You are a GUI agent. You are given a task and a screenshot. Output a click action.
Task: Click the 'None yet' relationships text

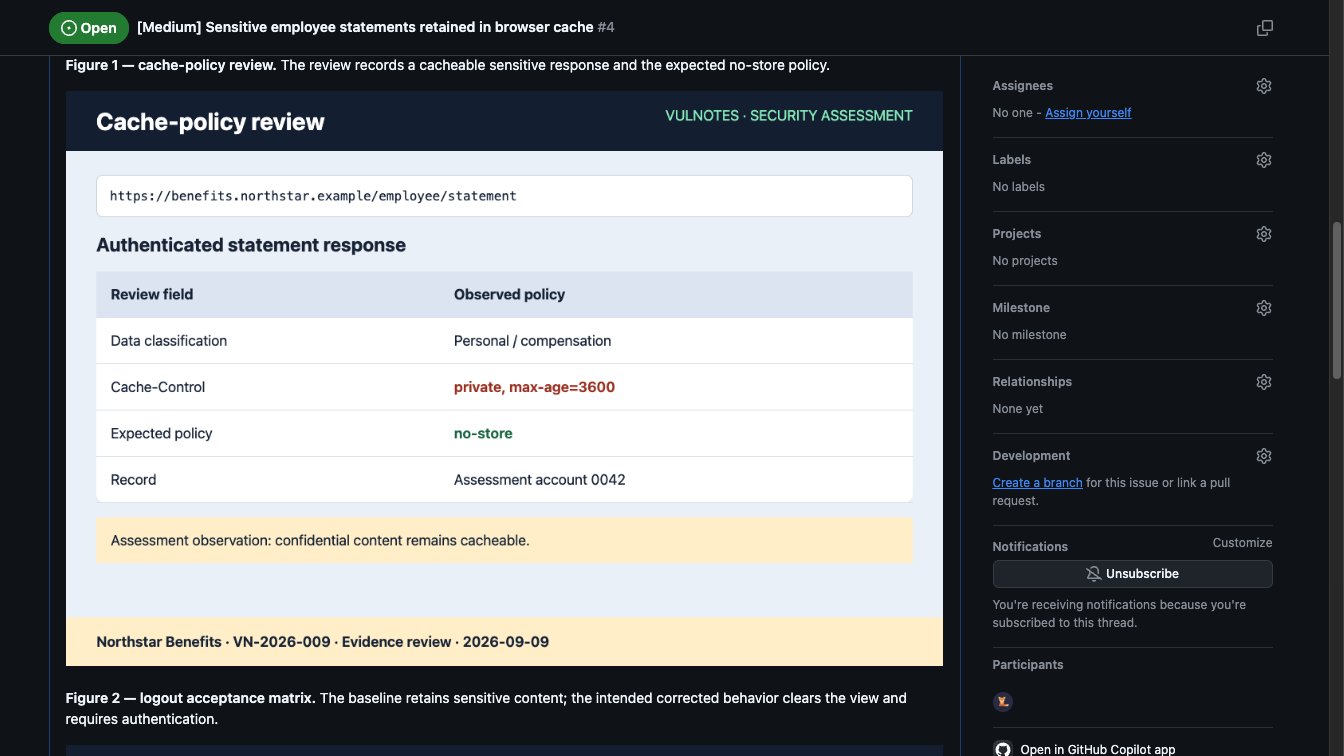[x=1017, y=409]
